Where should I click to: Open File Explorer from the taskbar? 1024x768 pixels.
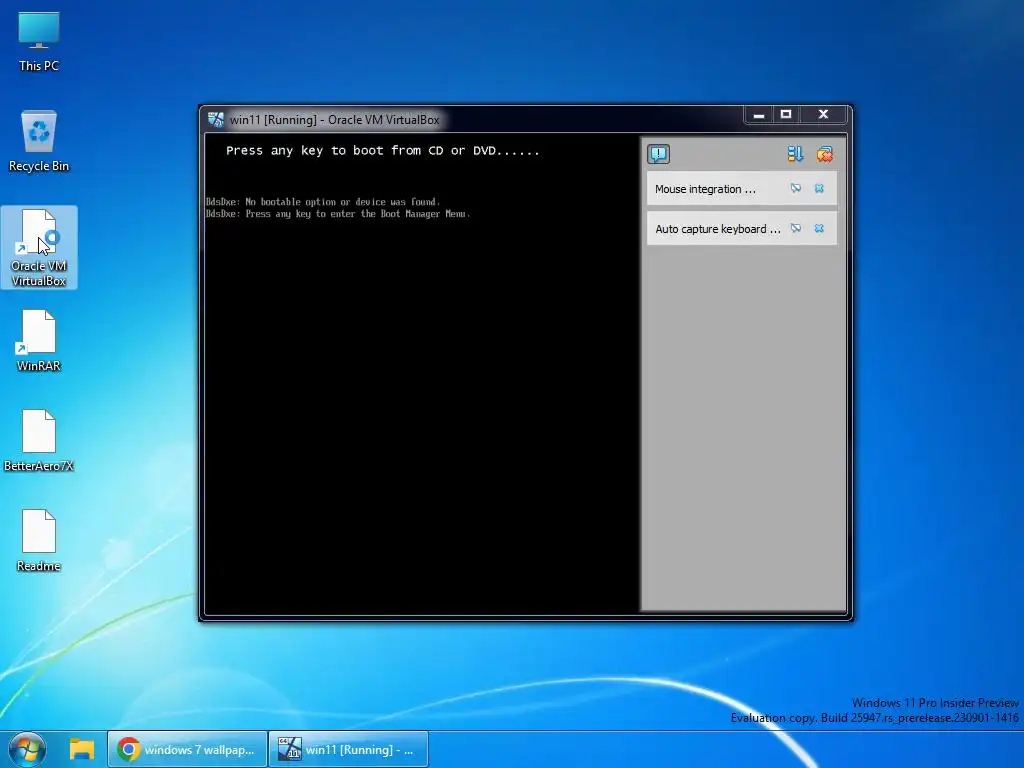82,749
